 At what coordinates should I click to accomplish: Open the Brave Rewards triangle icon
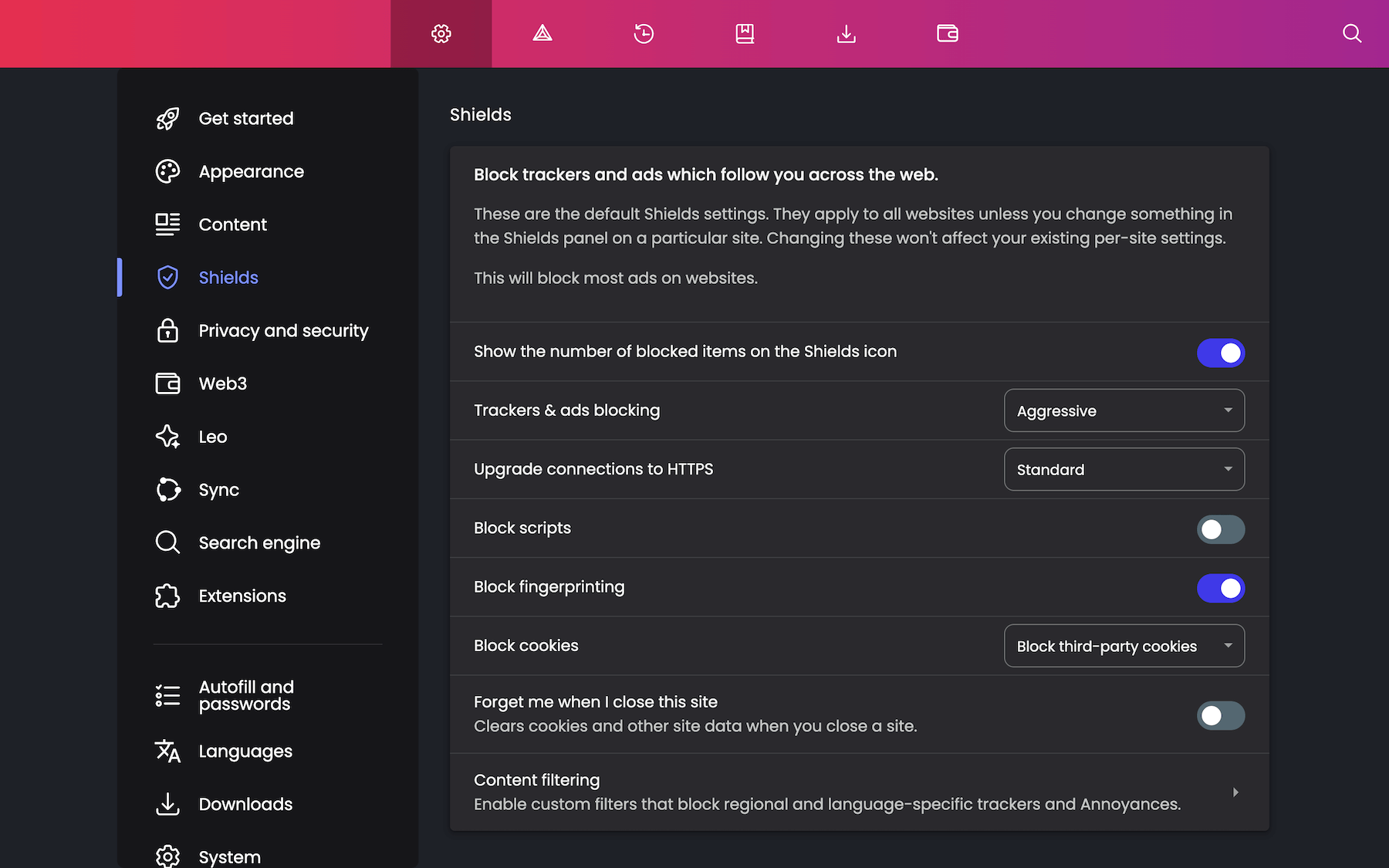pos(542,33)
